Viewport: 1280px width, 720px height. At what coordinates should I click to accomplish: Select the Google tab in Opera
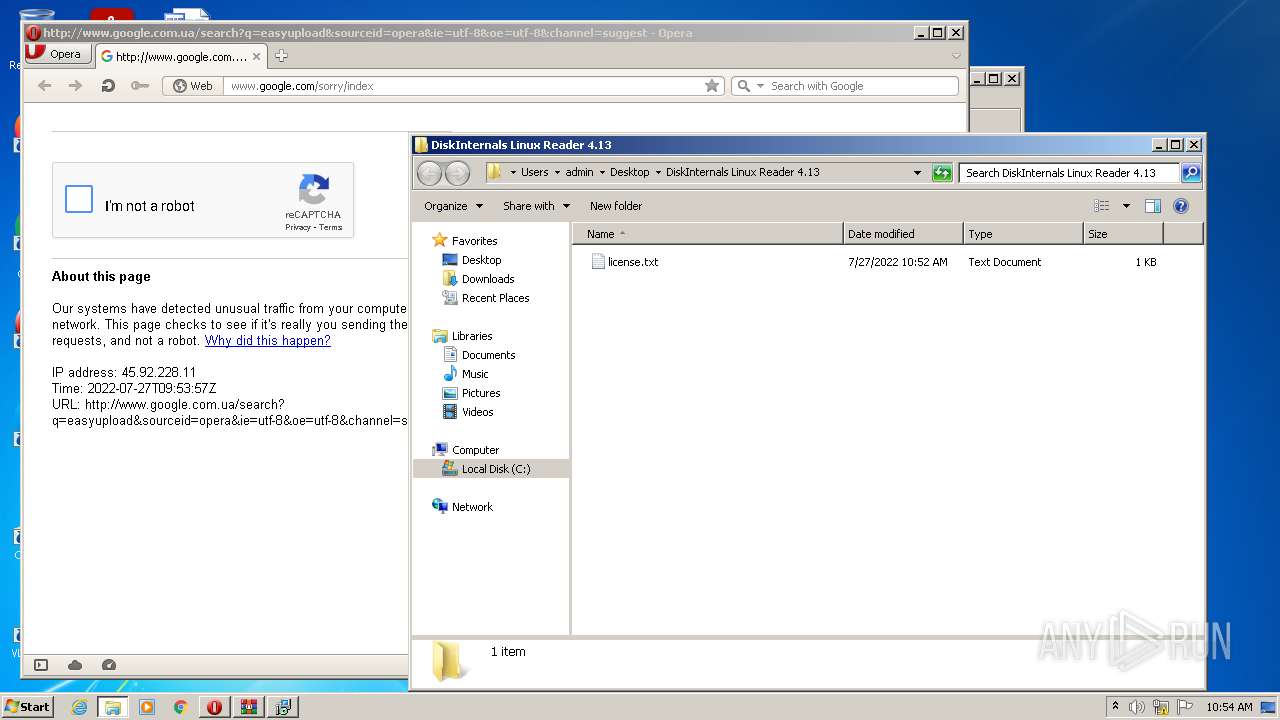181,56
